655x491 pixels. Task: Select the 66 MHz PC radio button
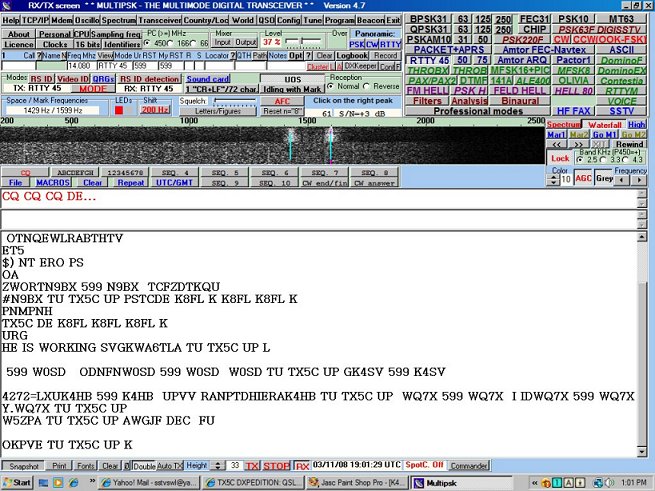click(193, 43)
